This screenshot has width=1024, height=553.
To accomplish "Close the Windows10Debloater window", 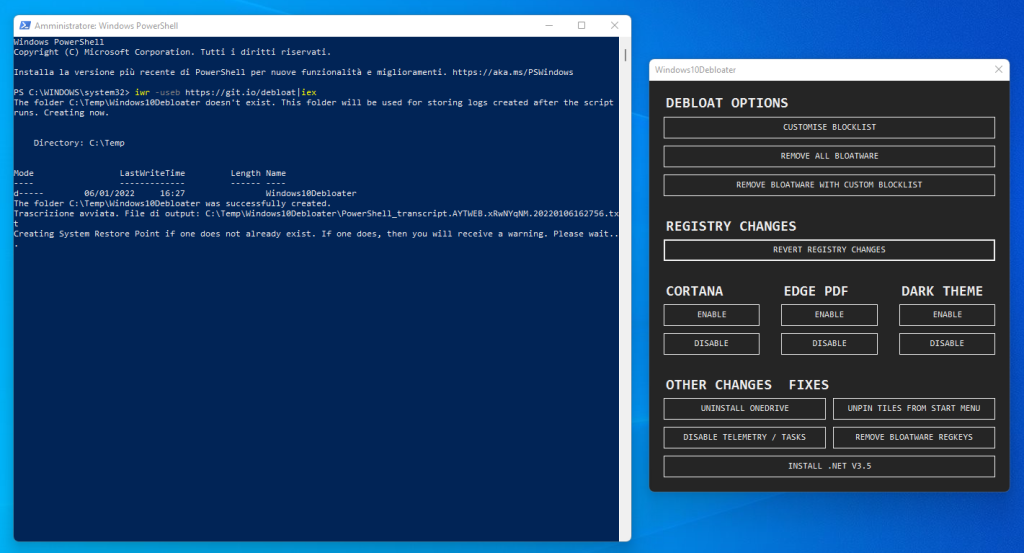I will coord(996,69).
